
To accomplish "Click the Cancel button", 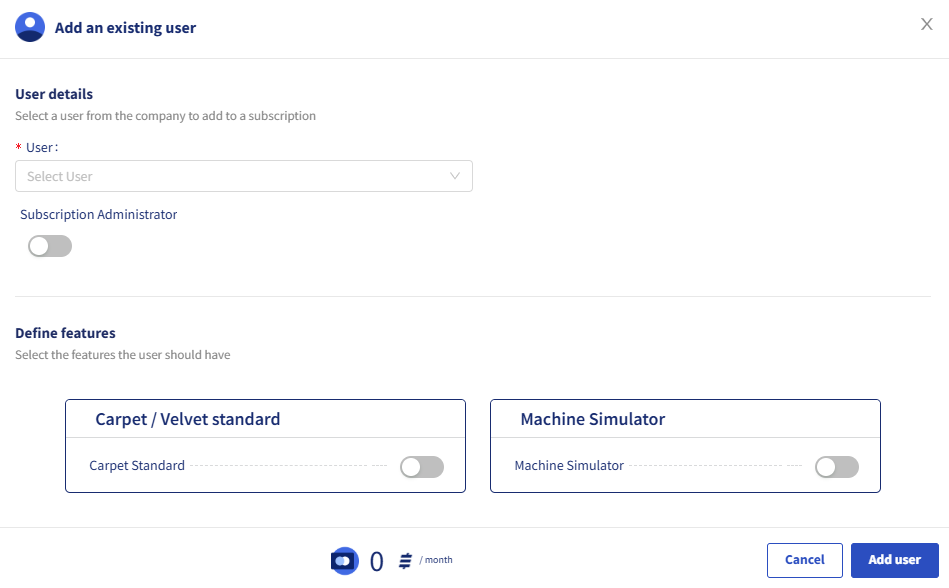I will pos(804,560).
